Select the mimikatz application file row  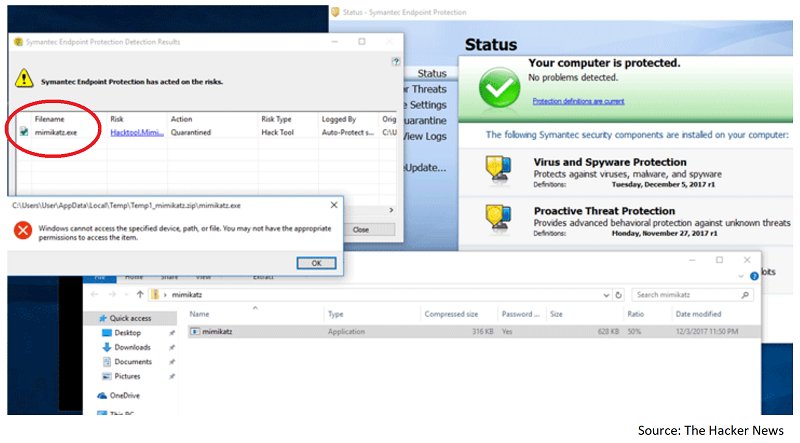pyautogui.click(x=473, y=331)
